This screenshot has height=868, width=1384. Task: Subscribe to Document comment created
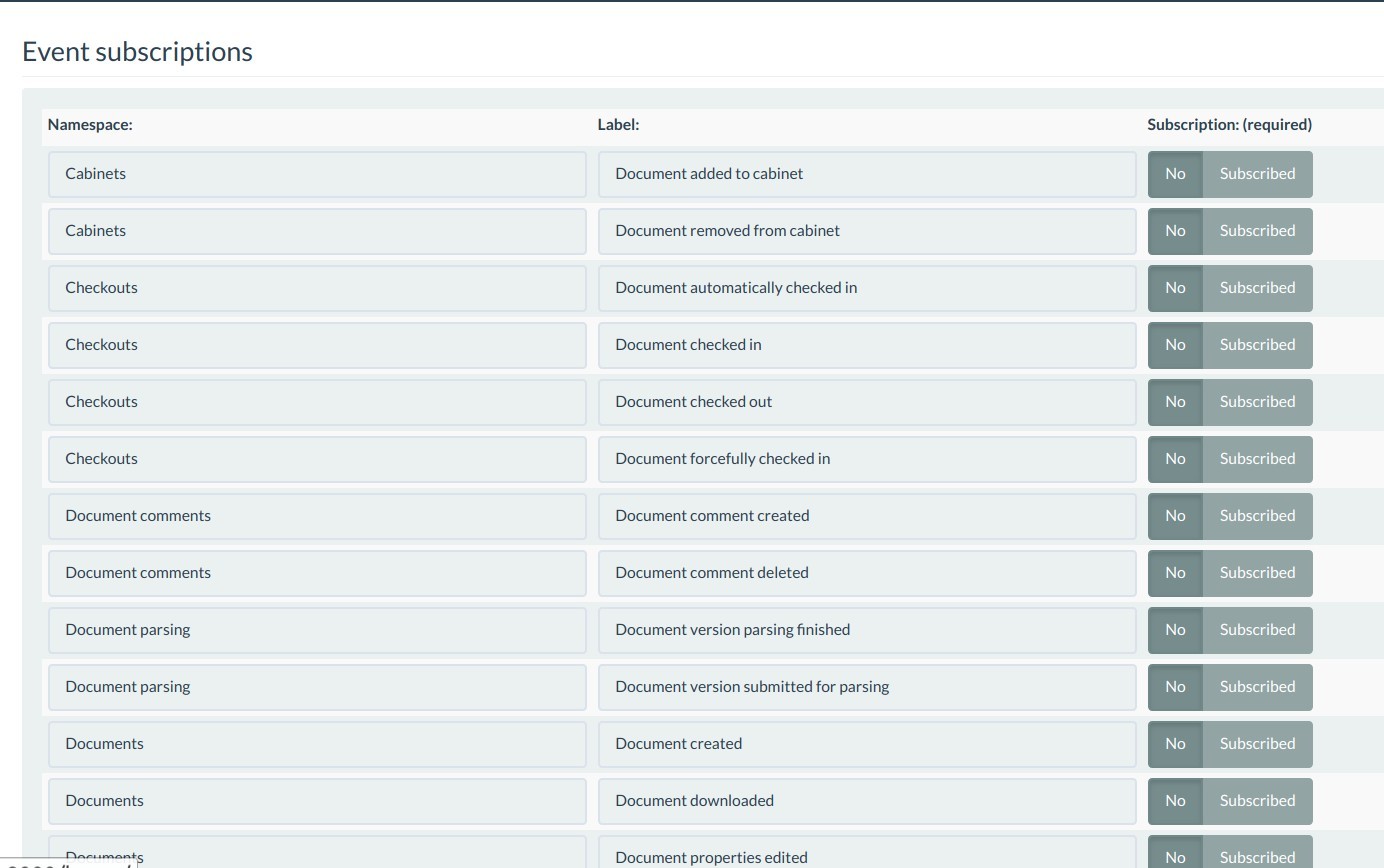pos(1257,516)
